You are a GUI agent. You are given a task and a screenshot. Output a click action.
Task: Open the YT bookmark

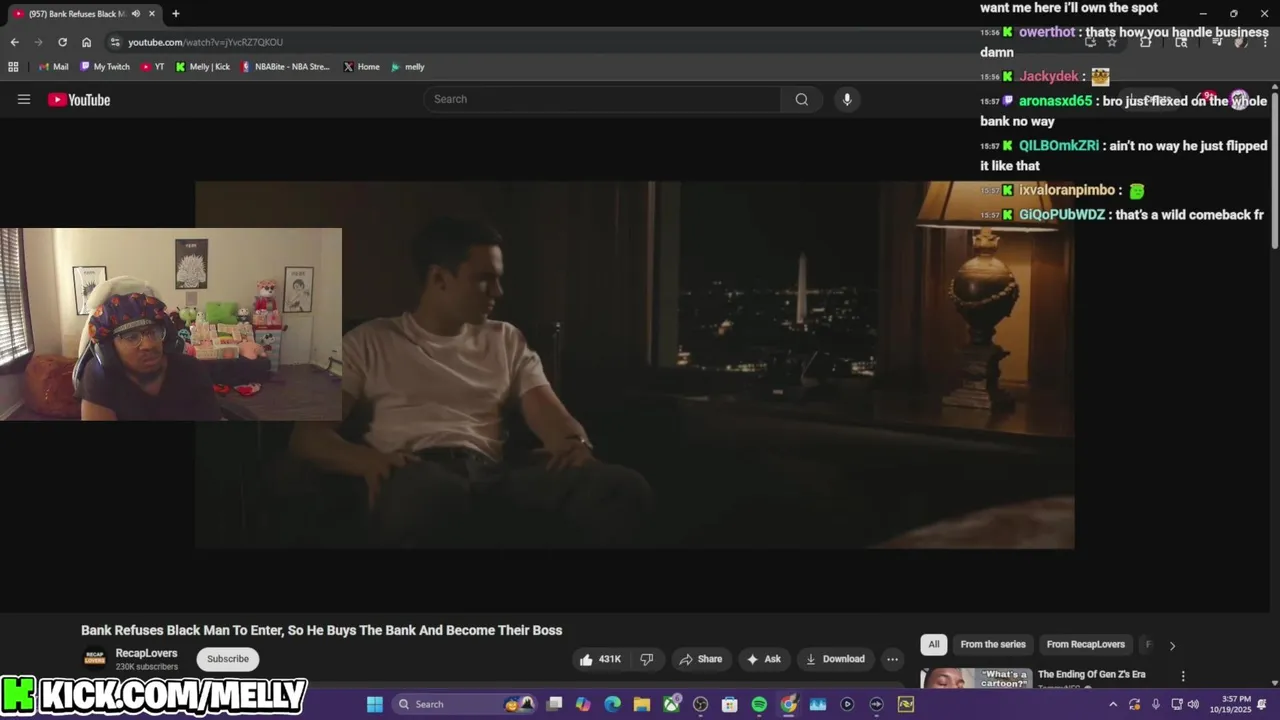tap(153, 67)
